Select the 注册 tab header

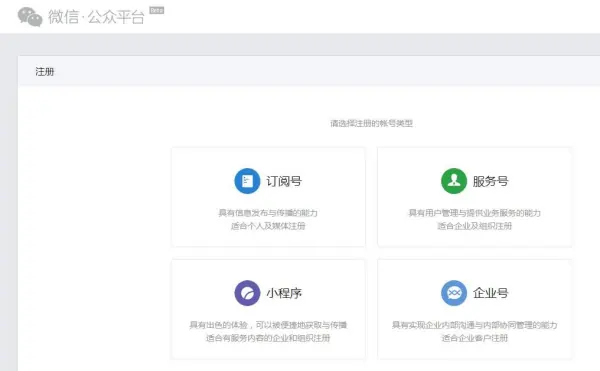tap(45, 72)
